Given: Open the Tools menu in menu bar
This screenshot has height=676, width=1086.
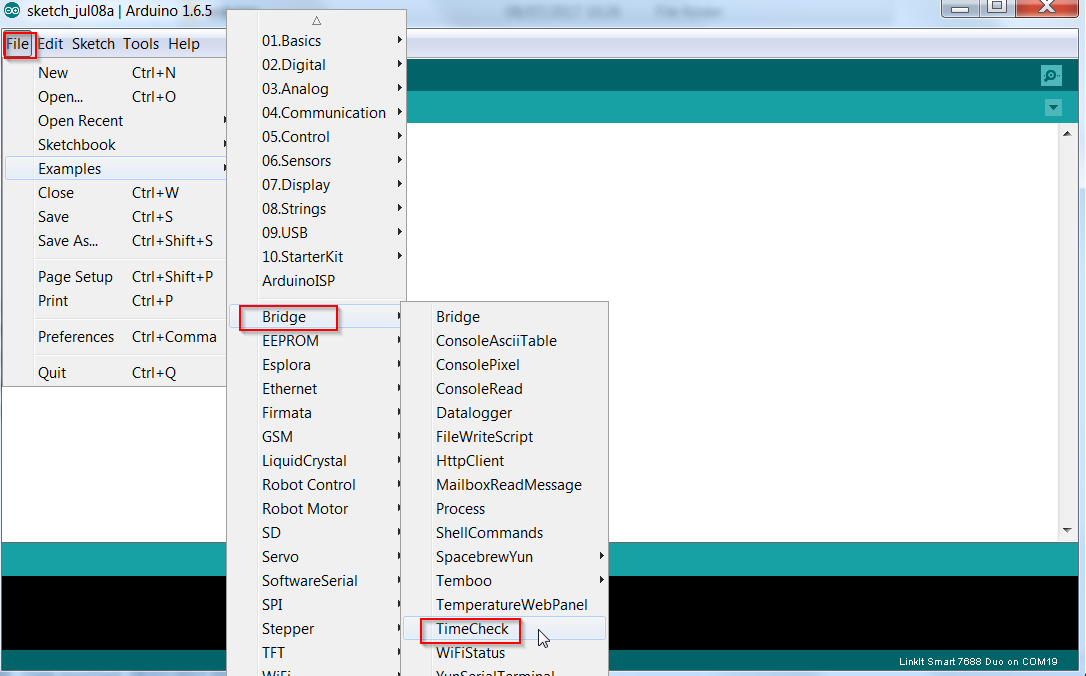Looking at the screenshot, I should point(141,44).
